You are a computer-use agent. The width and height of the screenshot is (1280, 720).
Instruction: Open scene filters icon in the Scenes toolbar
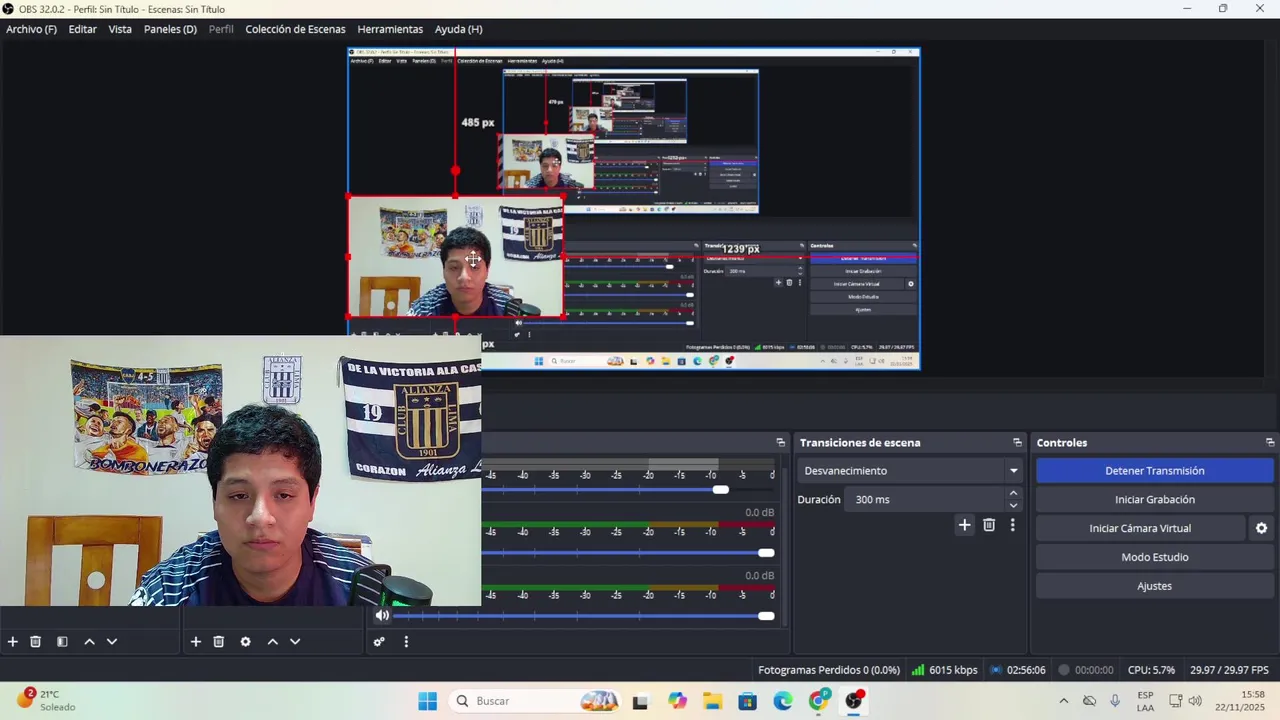pos(62,642)
